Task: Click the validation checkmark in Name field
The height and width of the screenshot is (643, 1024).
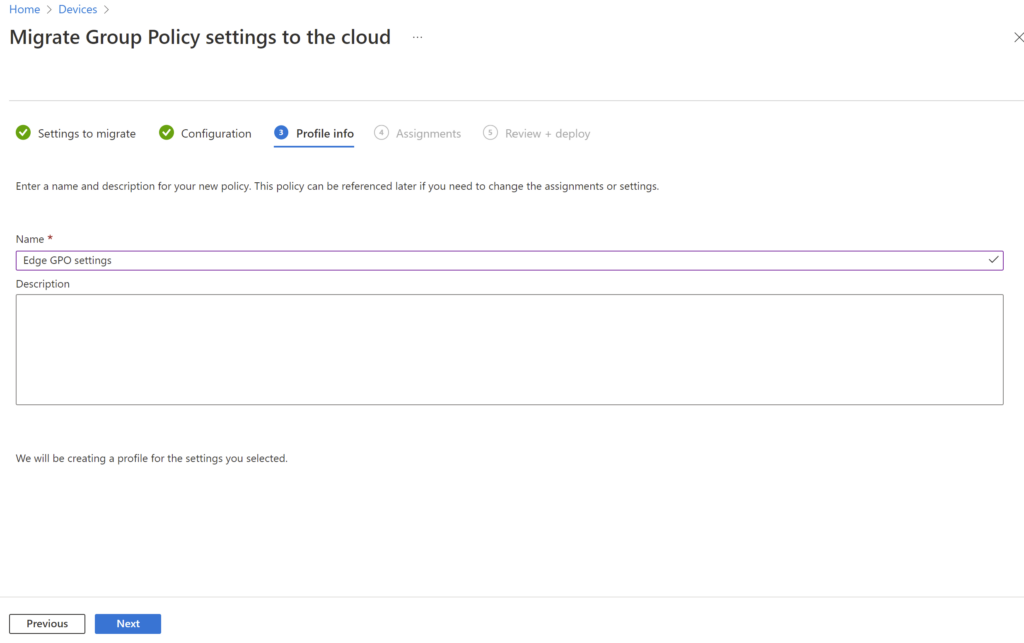Action: pos(993,260)
